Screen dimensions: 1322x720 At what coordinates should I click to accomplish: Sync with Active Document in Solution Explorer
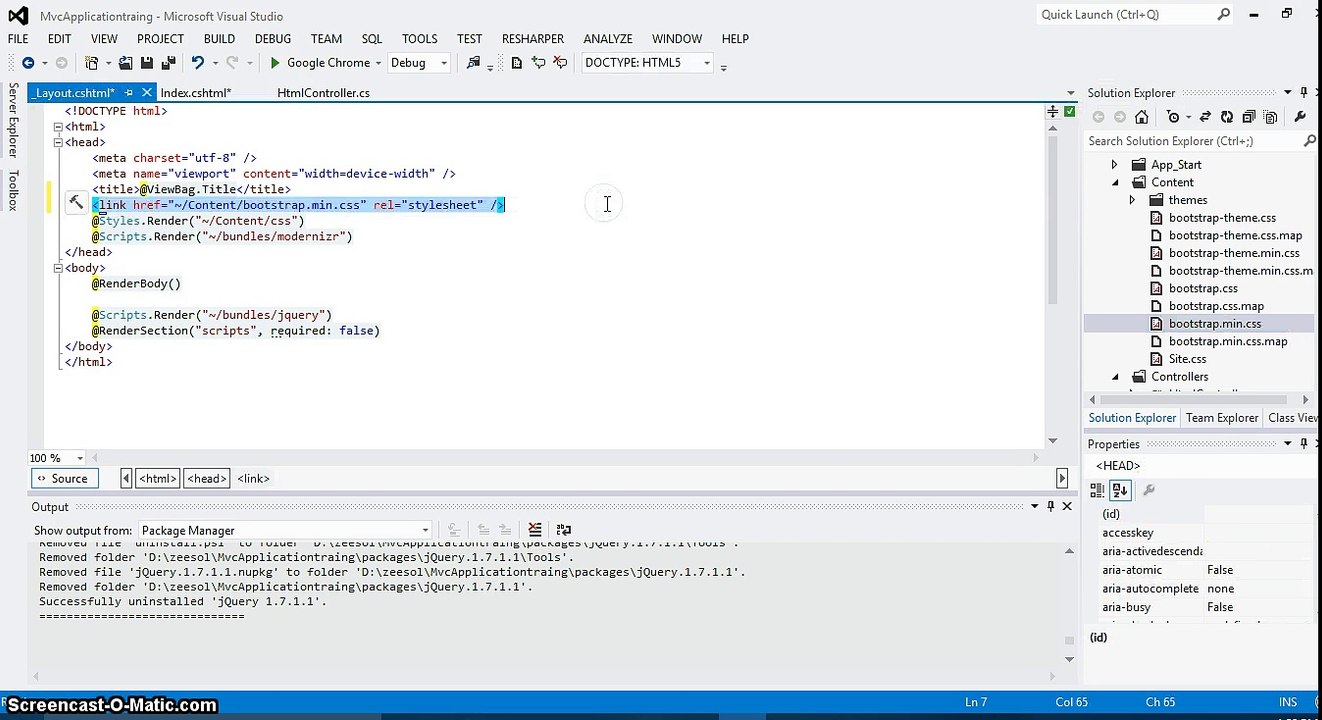tap(1205, 117)
